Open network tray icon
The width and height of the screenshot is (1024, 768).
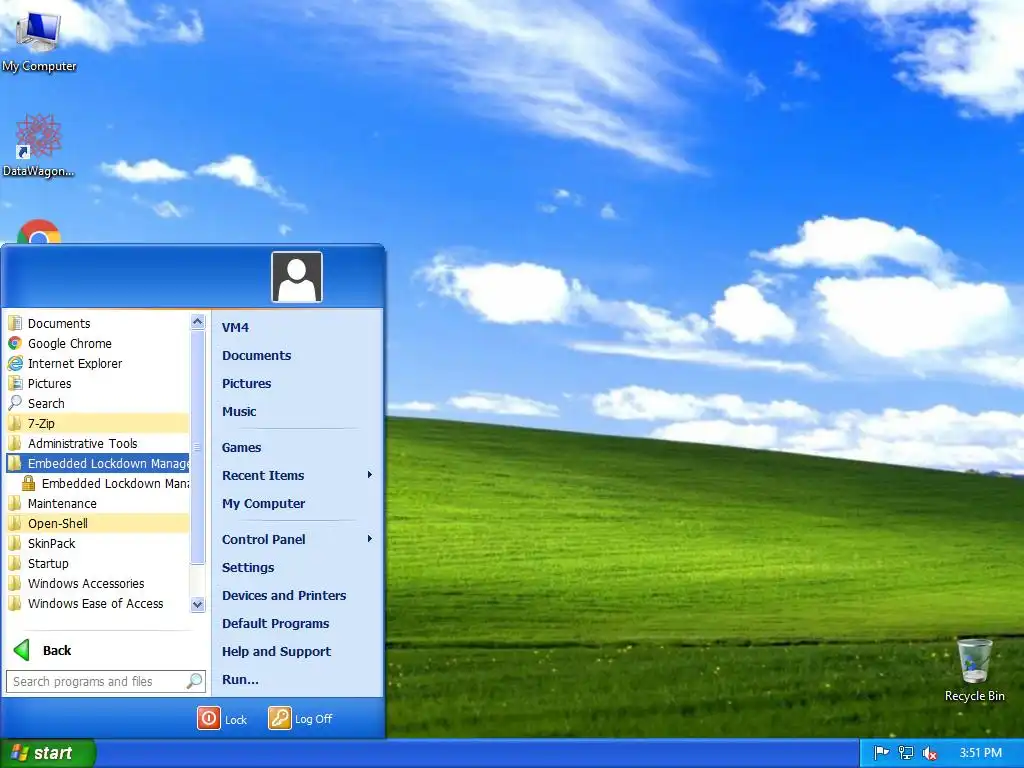click(906, 753)
